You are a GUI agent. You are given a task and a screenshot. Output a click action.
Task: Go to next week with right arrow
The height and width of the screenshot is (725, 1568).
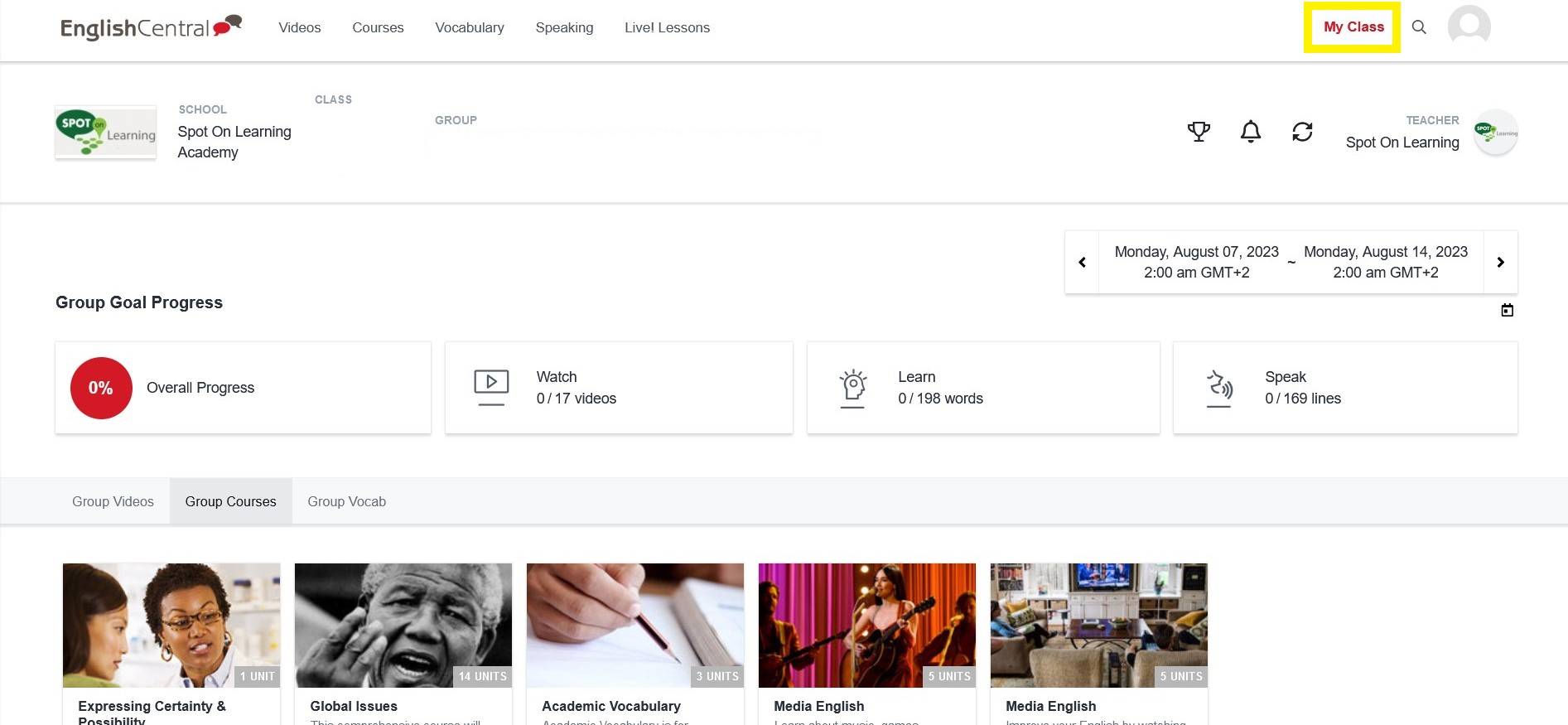click(x=1500, y=262)
